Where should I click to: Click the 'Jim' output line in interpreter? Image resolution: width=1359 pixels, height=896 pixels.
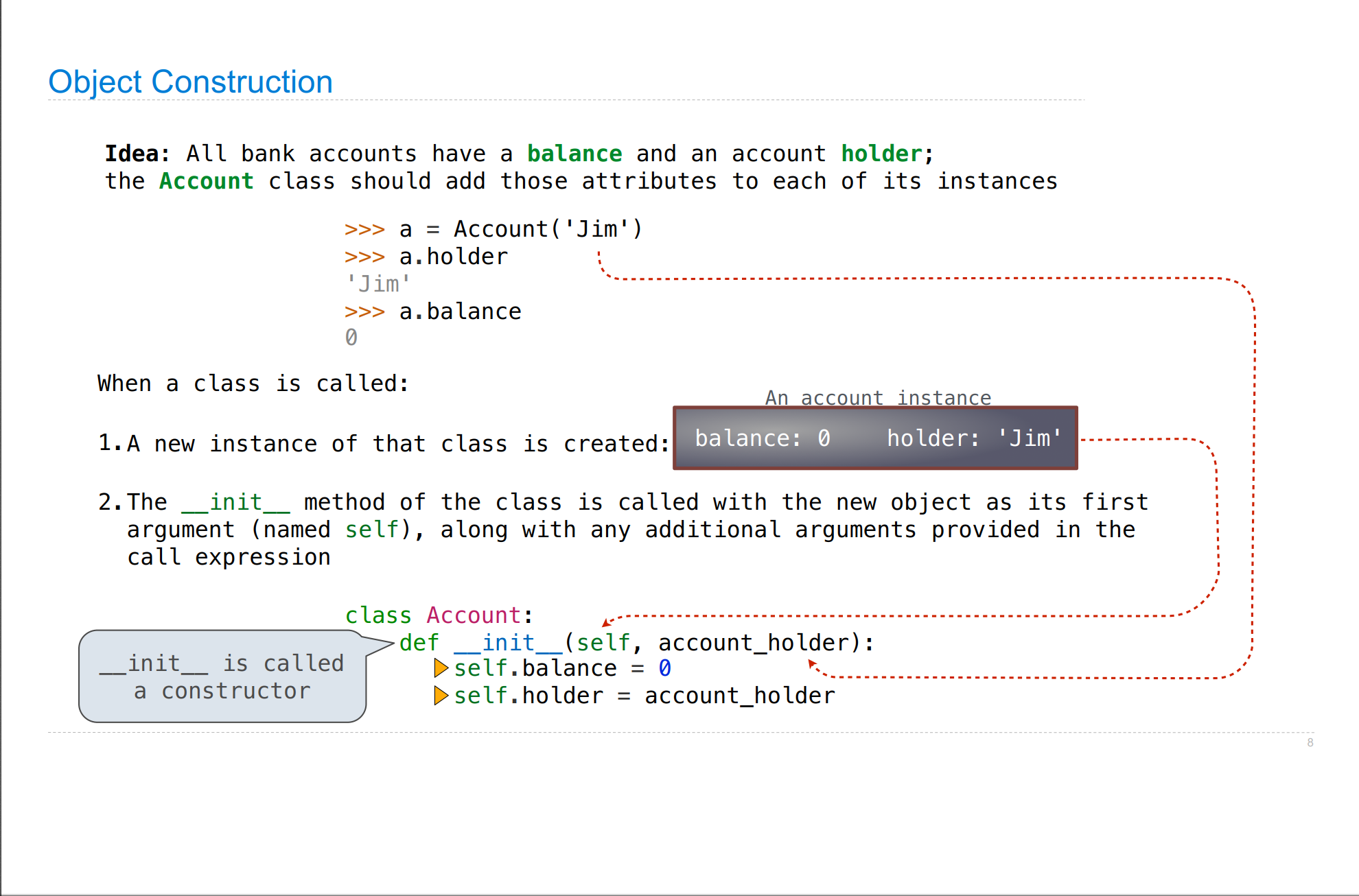(377, 283)
